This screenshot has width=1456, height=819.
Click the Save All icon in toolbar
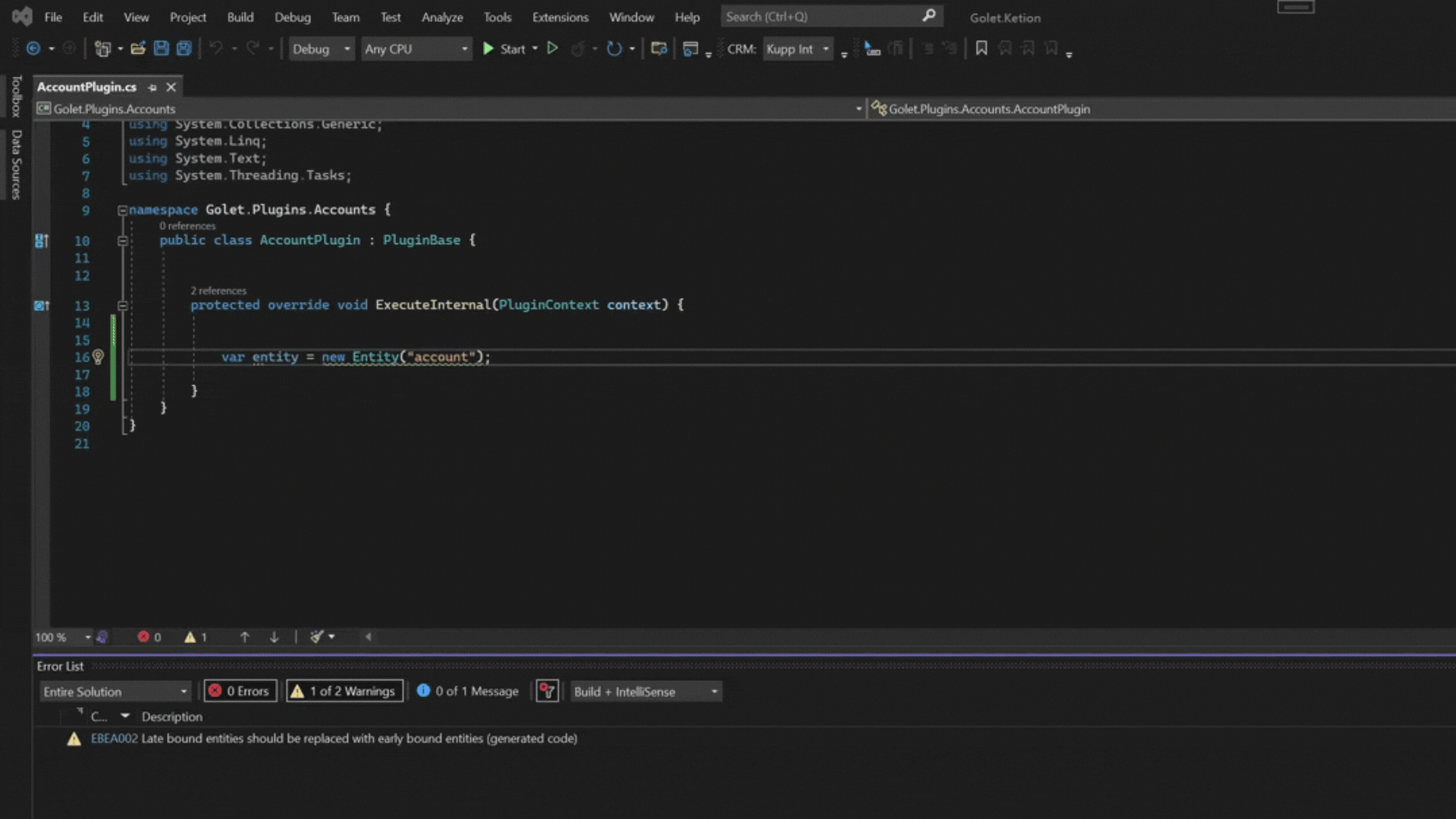[183, 49]
